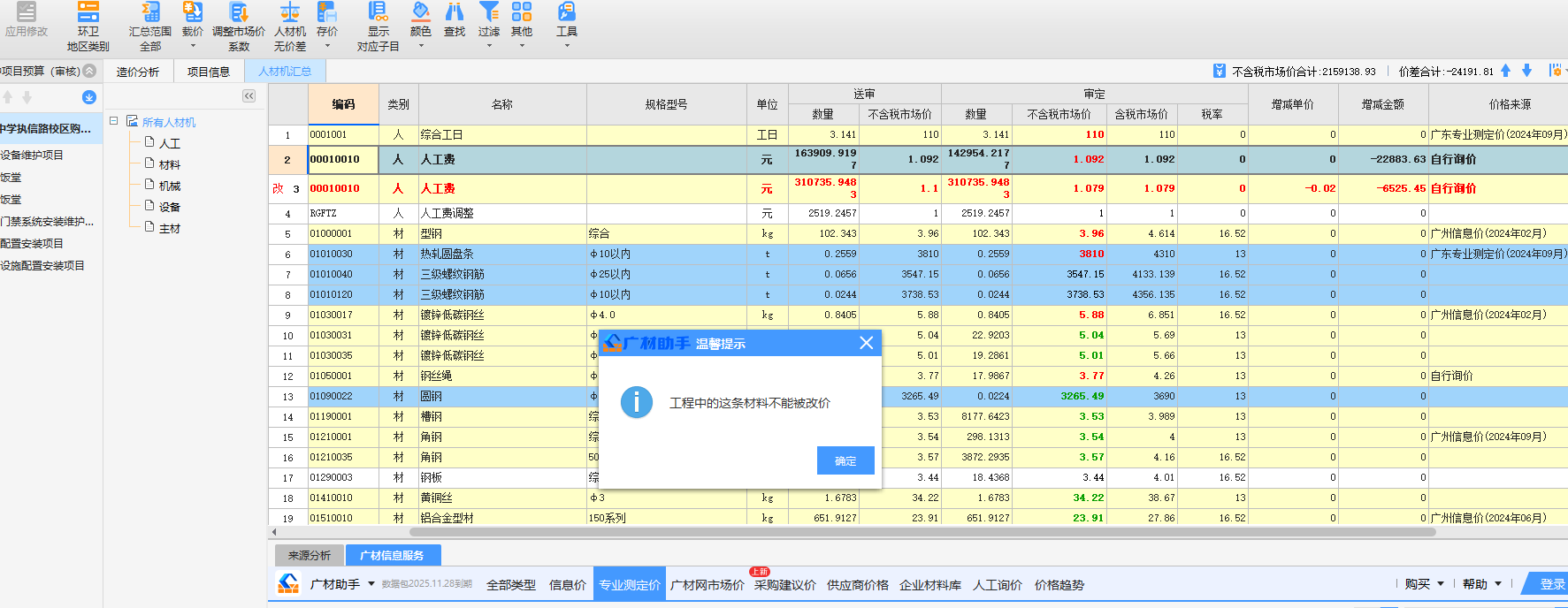
Task: Open 供应商价格 in bottom bar
Action: 857,584
